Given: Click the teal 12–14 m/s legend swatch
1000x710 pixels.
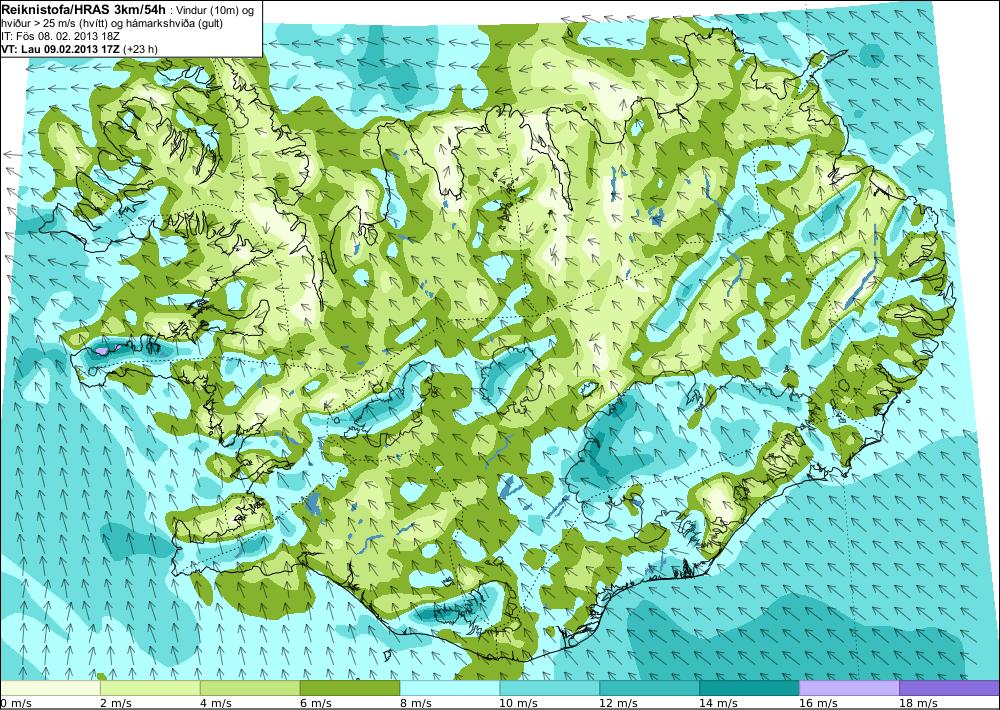Looking at the screenshot, I should coord(649,688).
